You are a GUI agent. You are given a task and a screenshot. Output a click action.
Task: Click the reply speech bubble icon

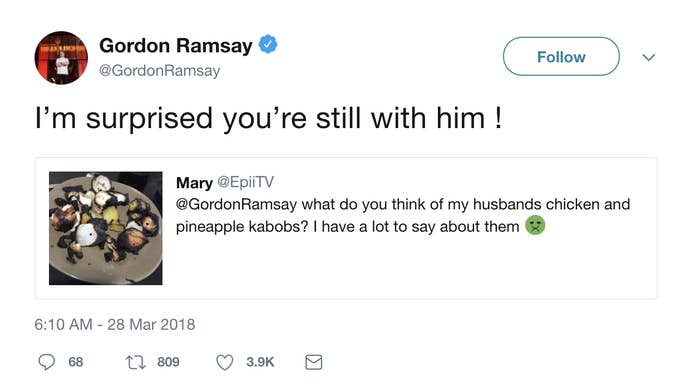46,362
